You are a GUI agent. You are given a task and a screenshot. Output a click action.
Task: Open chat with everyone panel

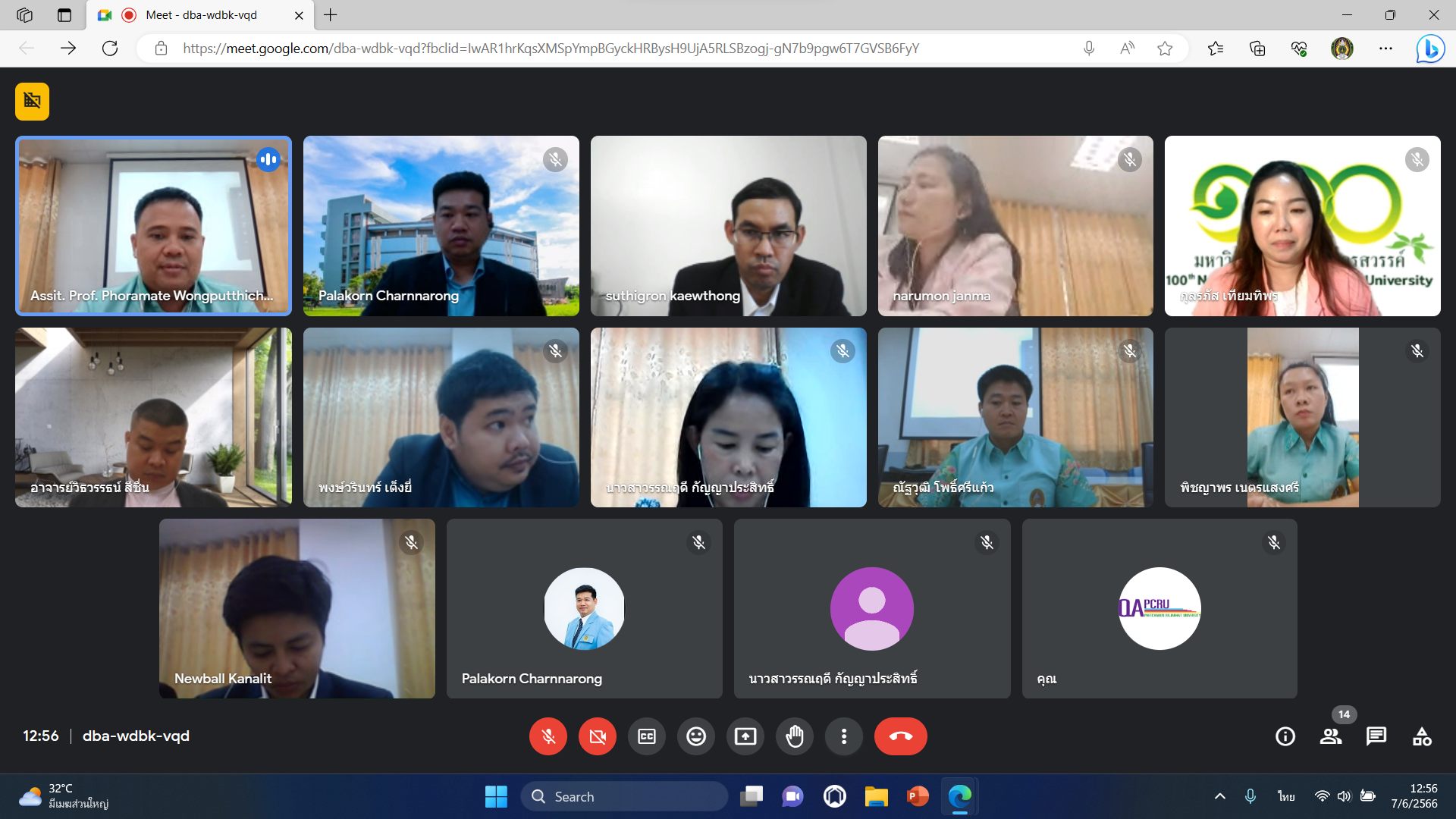[x=1376, y=736]
